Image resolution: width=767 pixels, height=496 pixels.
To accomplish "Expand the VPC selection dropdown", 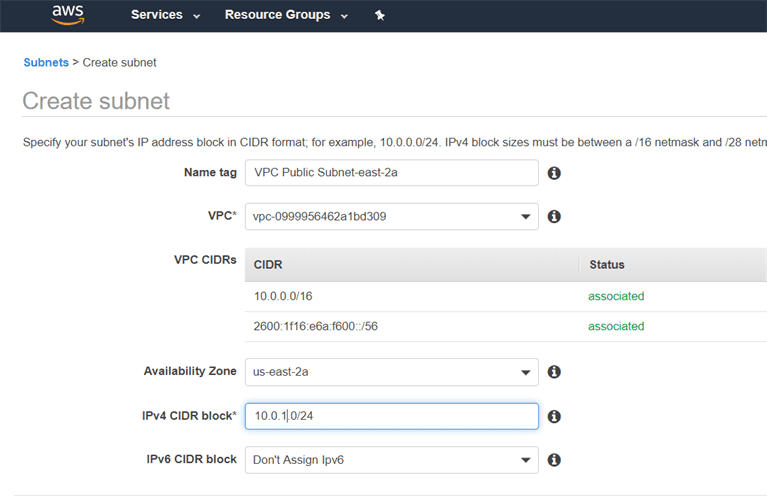I will click(x=391, y=216).
